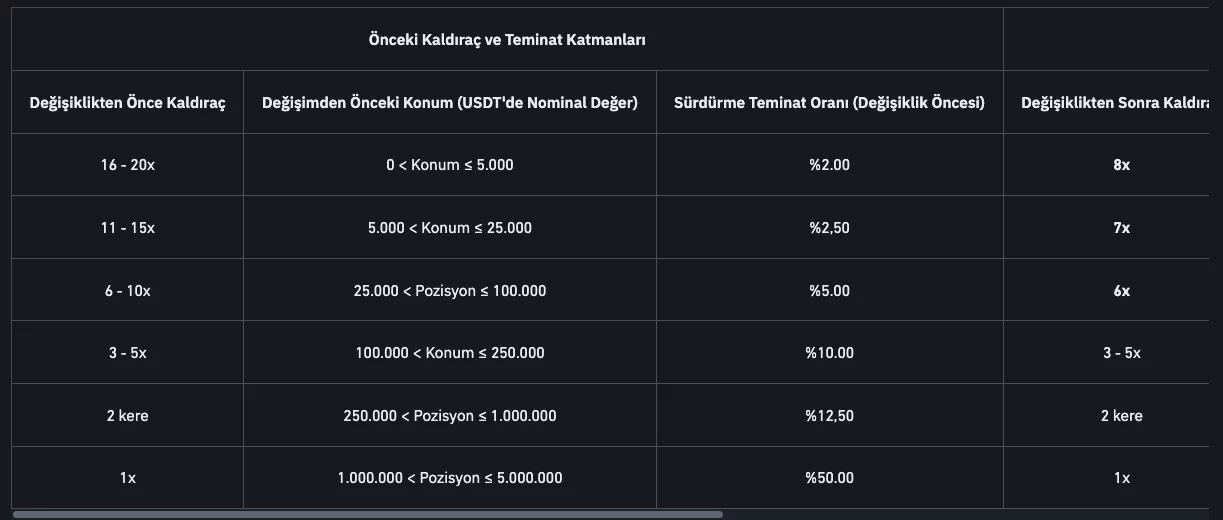Viewport: 1223px width, 520px height.
Task: Select the "6 - 10x" leverage cell
Action: tap(128, 291)
